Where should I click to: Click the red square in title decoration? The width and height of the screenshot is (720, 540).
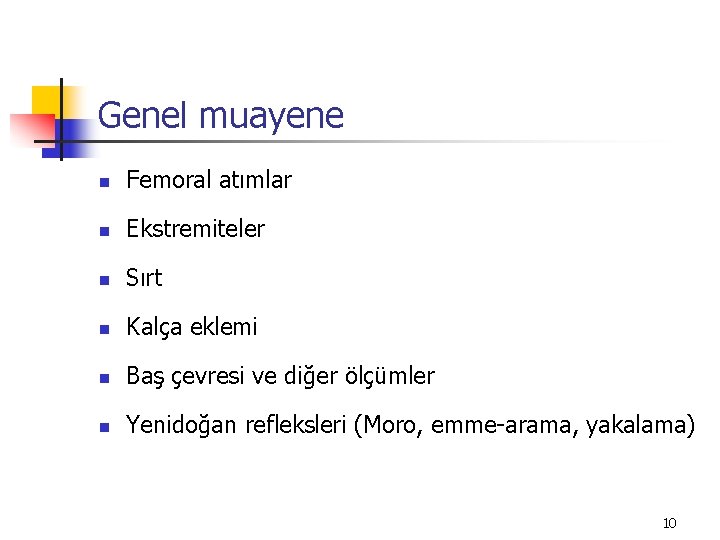(x=28, y=130)
